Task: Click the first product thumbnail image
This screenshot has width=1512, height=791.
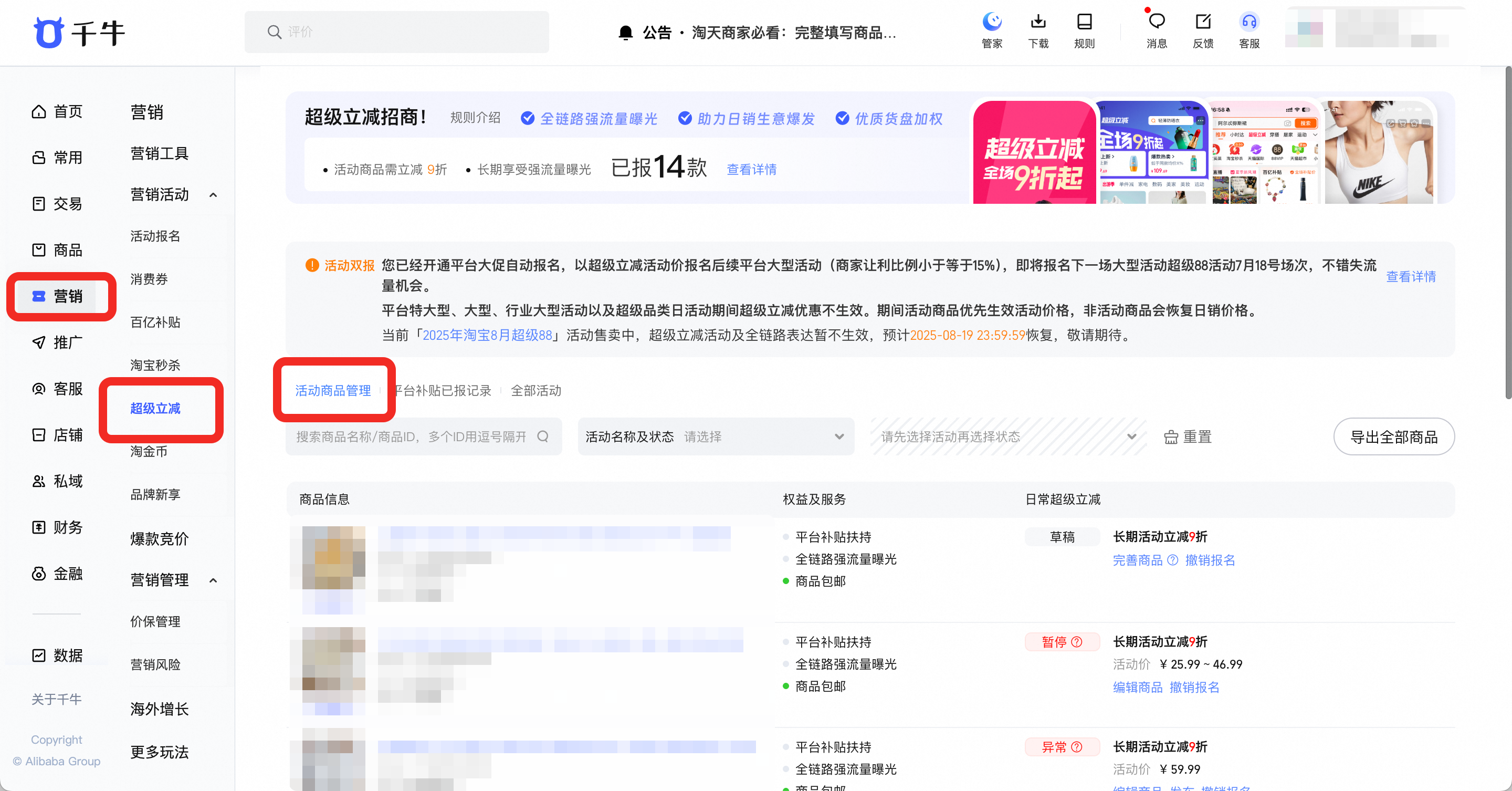Action: [333, 558]
